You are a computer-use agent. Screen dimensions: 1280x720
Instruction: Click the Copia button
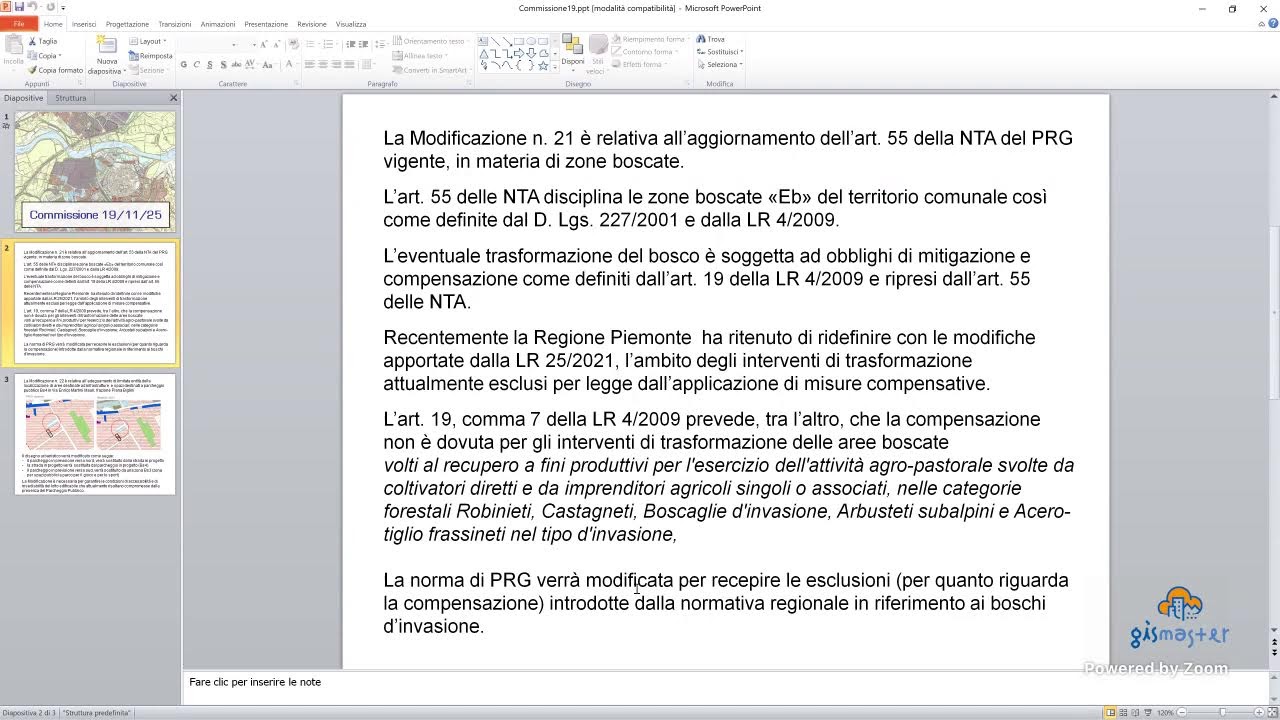point(43,56)
